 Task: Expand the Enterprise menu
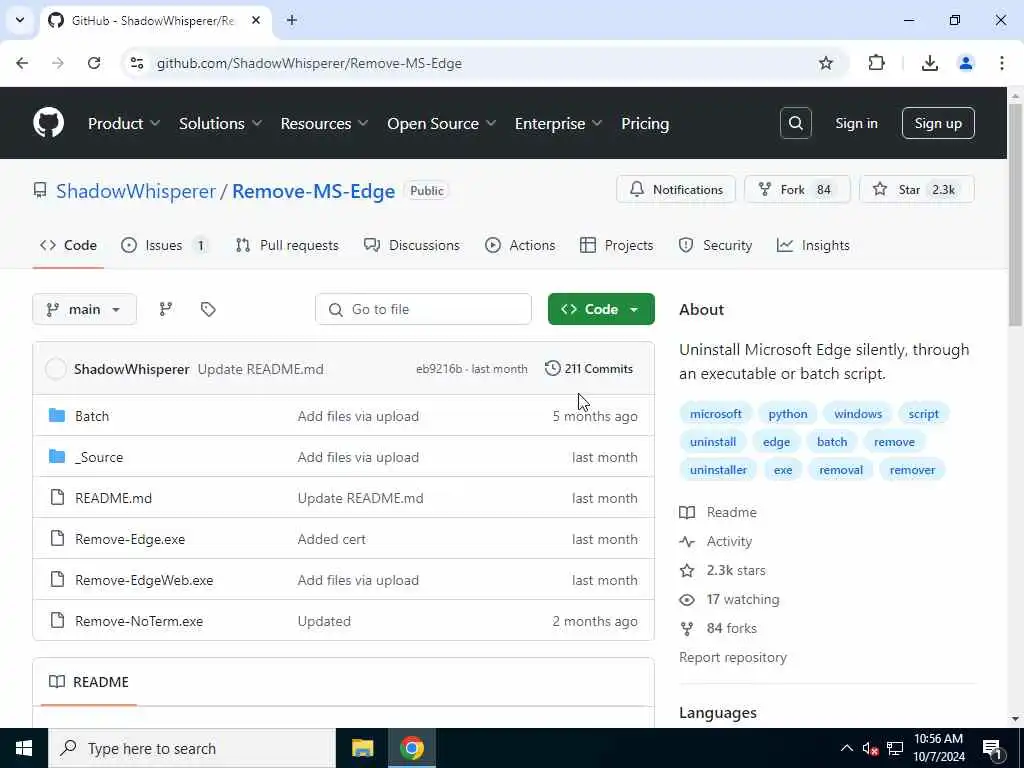pos(558,123)
